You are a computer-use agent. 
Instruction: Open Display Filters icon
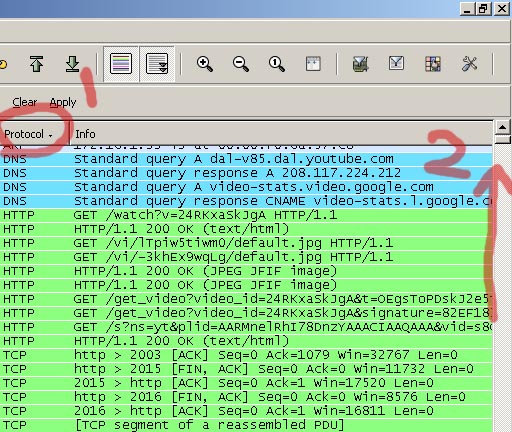coord(397,63)
